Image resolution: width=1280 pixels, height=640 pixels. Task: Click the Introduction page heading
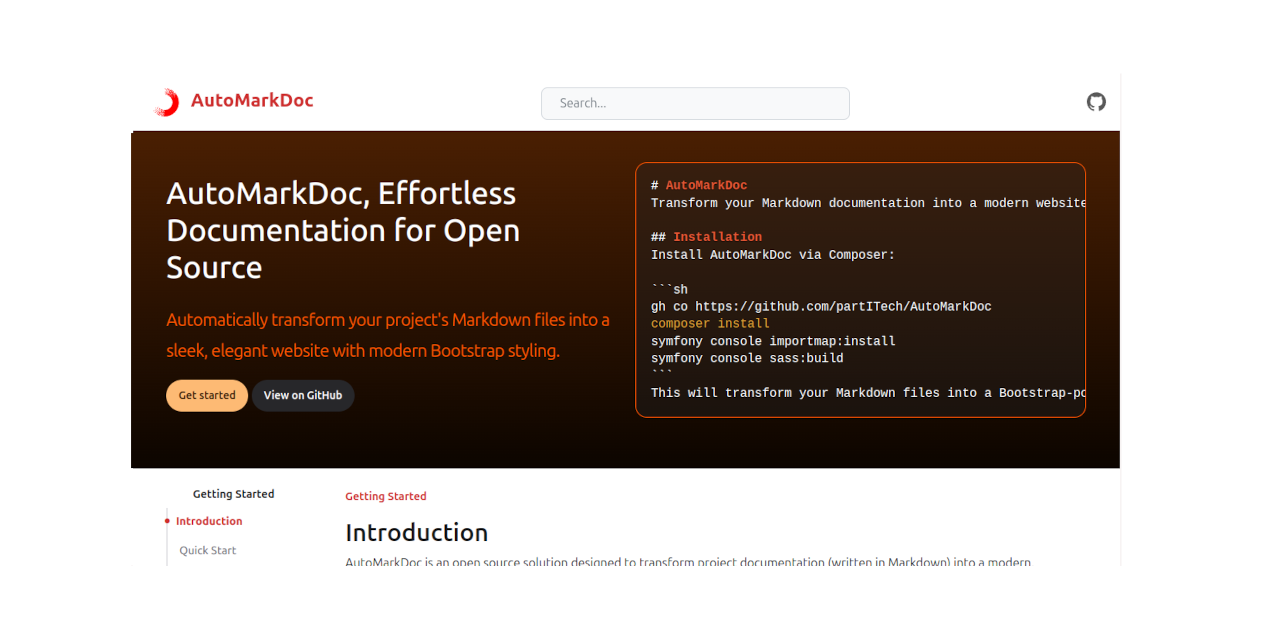pos(416,532)
